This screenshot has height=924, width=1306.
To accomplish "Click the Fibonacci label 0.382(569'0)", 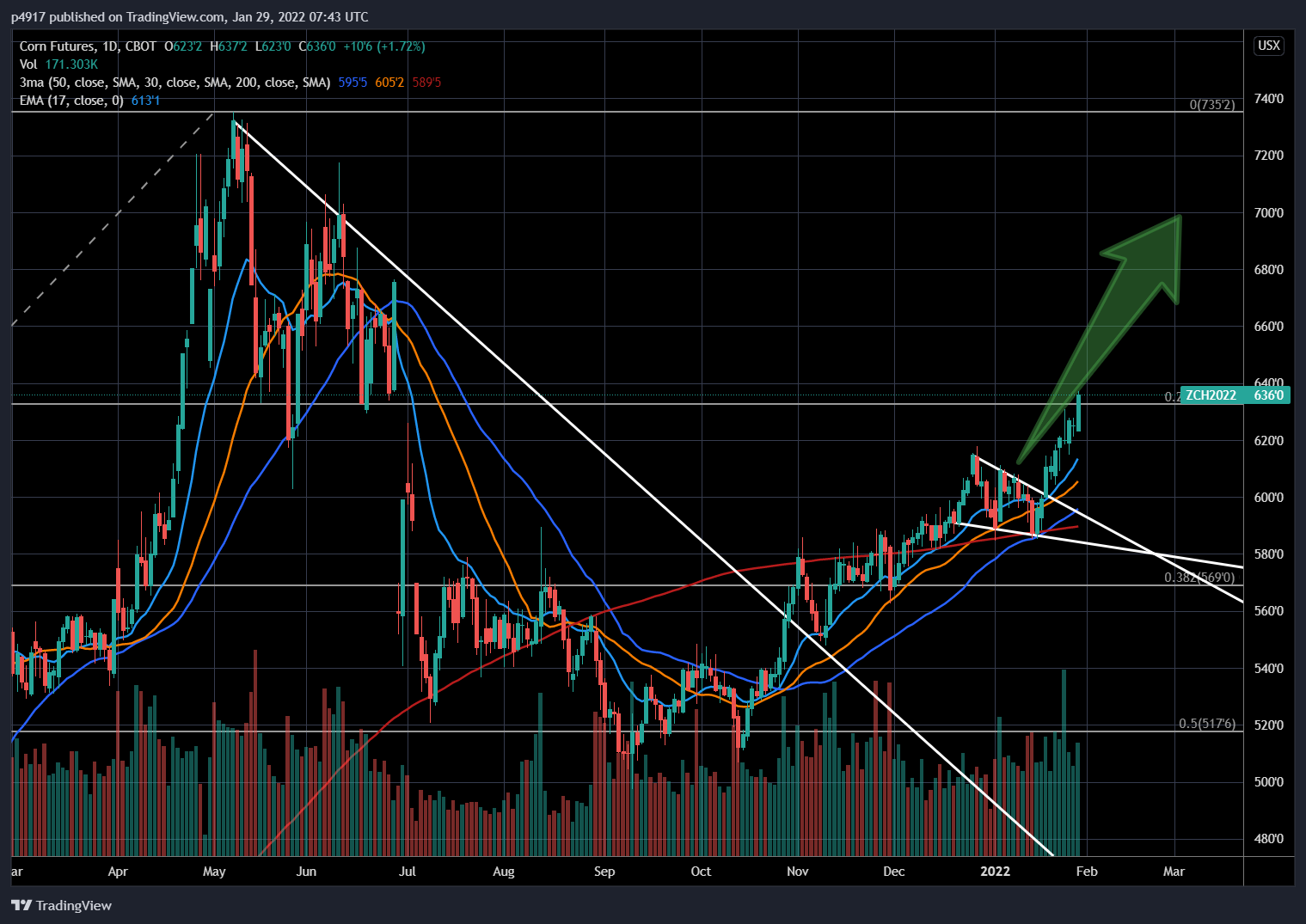I will click(1199, 578).
